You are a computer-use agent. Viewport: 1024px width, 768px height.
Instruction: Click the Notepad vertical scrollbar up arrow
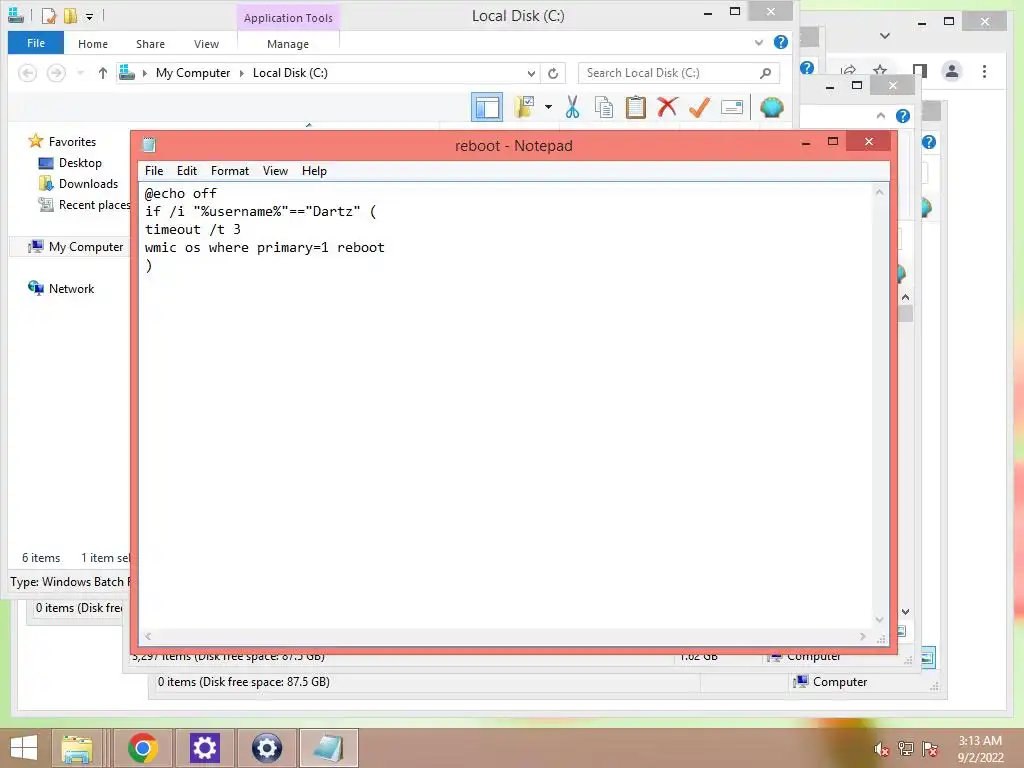880,191
